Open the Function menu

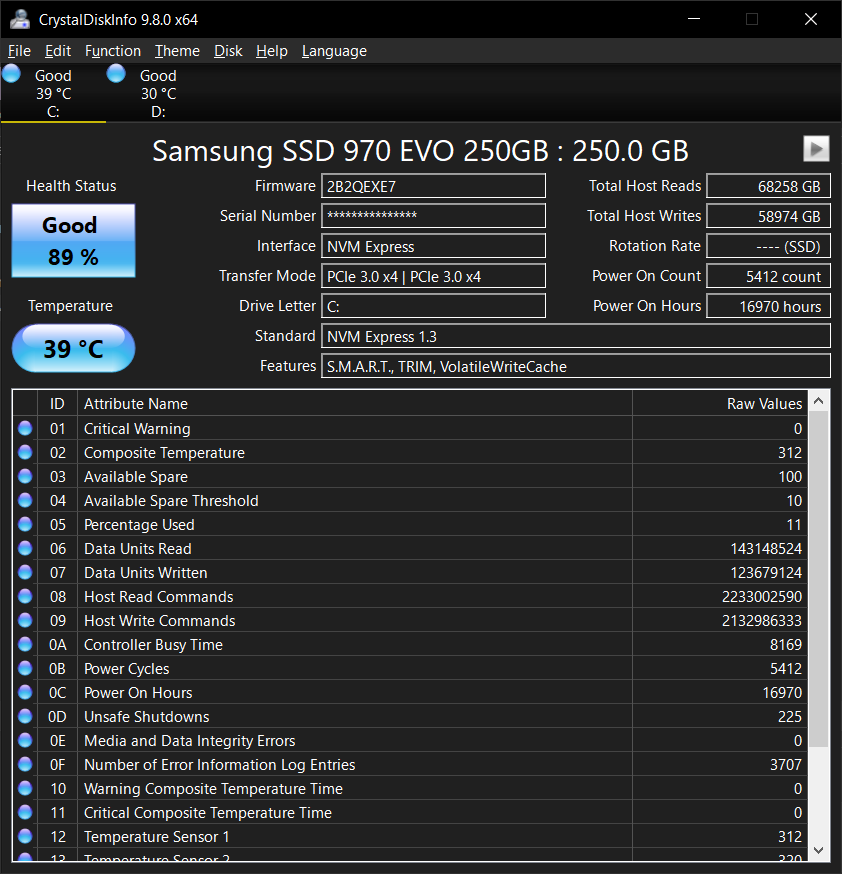point(113,51)
